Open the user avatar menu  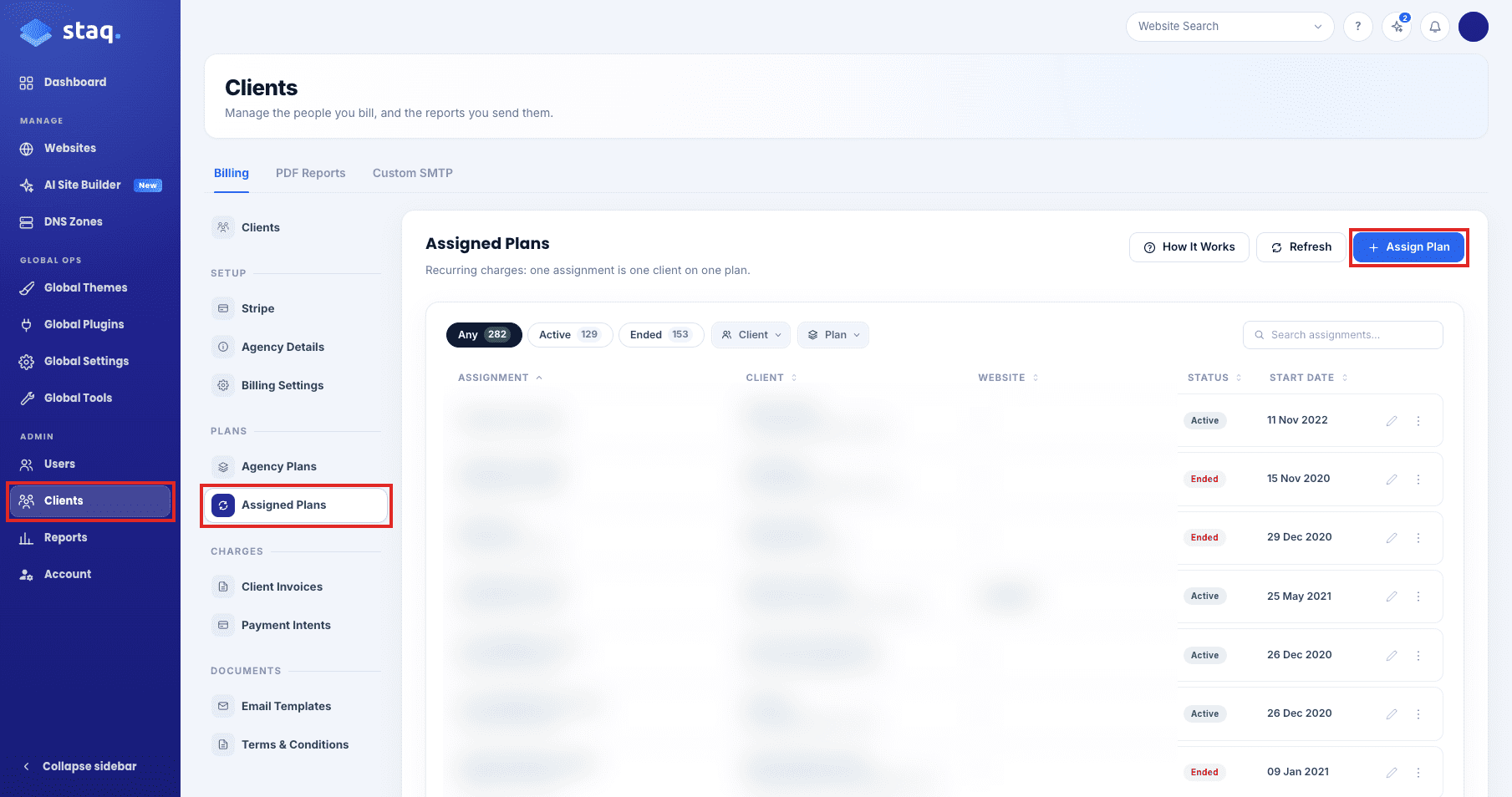pyautogui.click(x=1474, y=27)
